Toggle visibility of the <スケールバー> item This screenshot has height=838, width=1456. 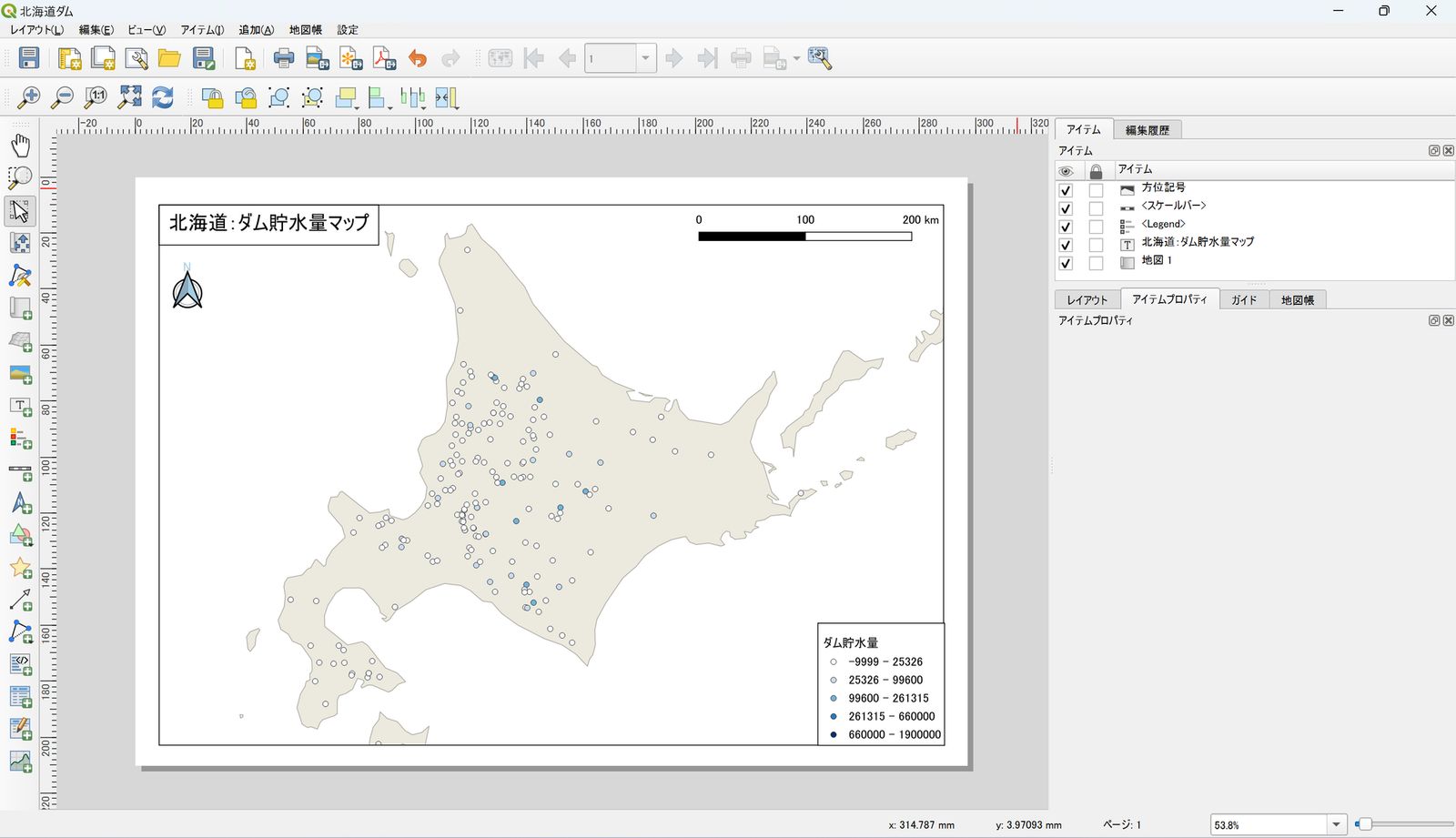click(1066, 208)
